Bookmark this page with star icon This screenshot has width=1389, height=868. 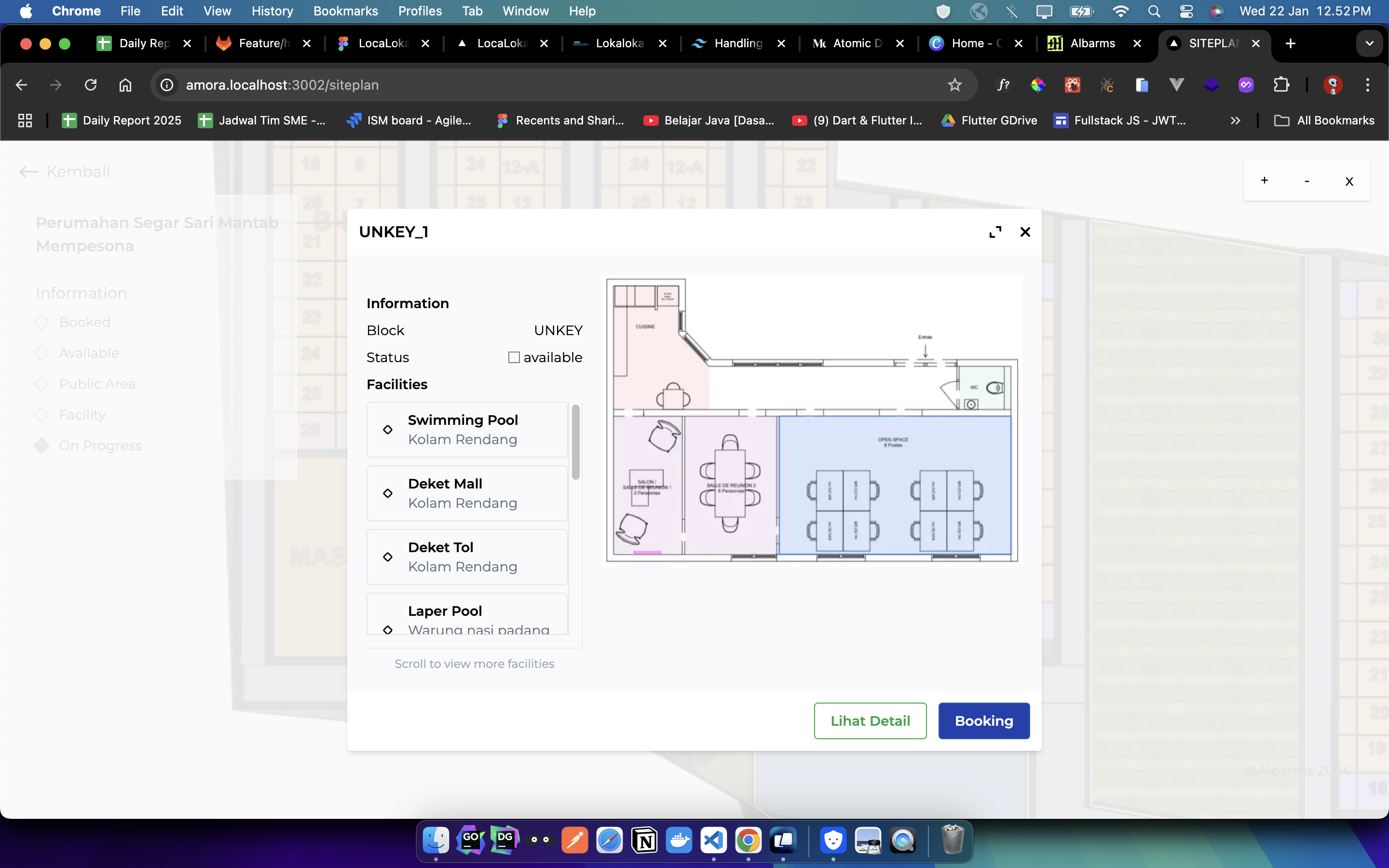[954, 85]
